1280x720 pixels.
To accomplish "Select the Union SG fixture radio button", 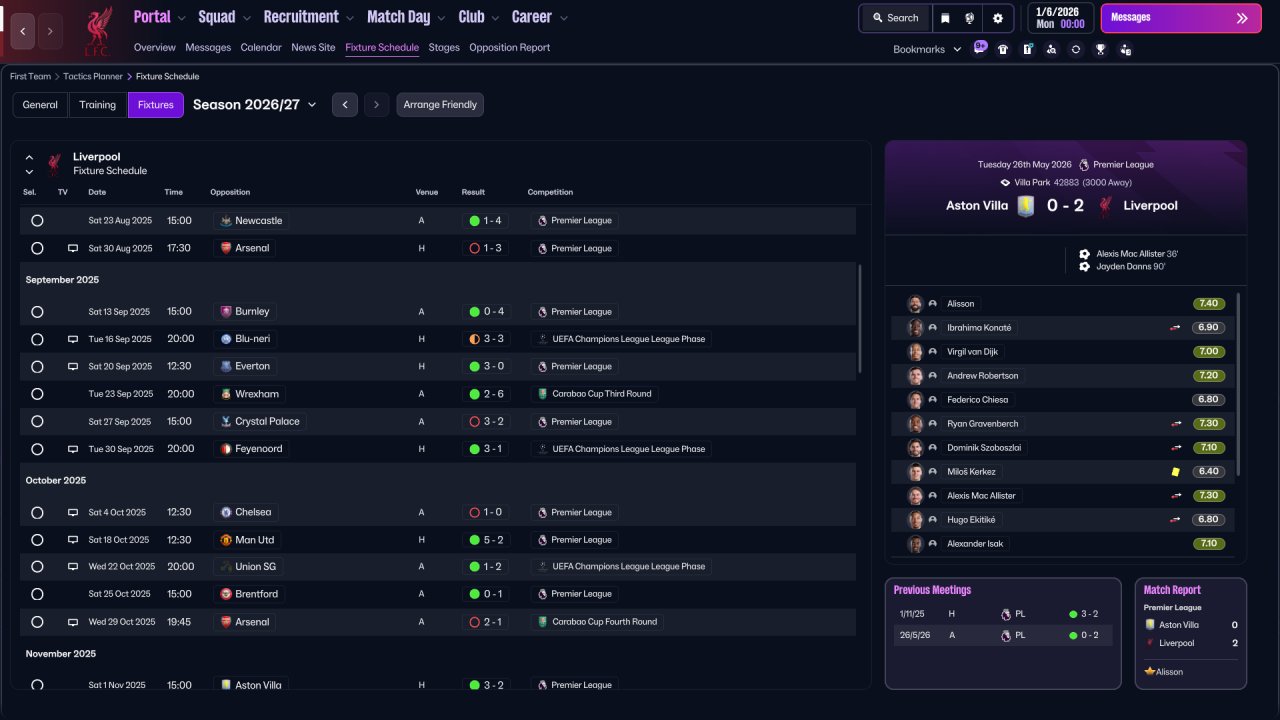I will click(x=37, y=567).
